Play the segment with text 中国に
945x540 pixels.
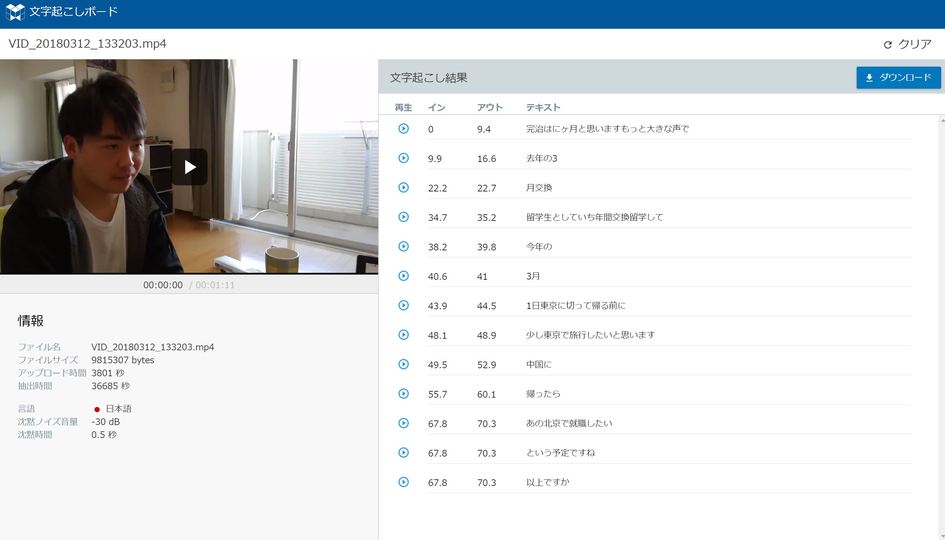coord(403,365)
